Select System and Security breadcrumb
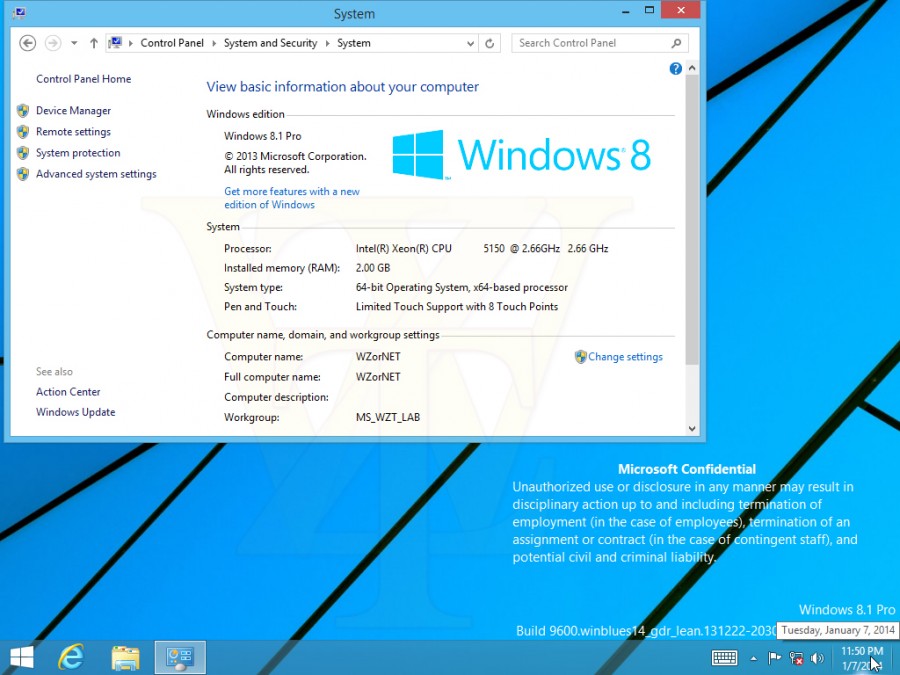 (x=270, y=43)
